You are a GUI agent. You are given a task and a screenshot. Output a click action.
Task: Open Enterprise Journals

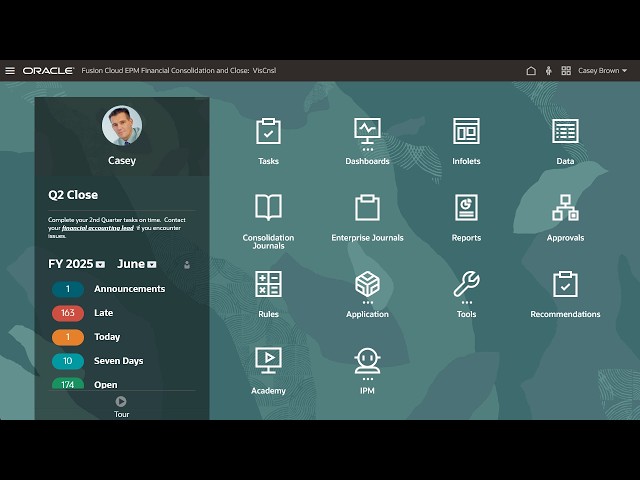pyautogui.click(x=367, y=218)
